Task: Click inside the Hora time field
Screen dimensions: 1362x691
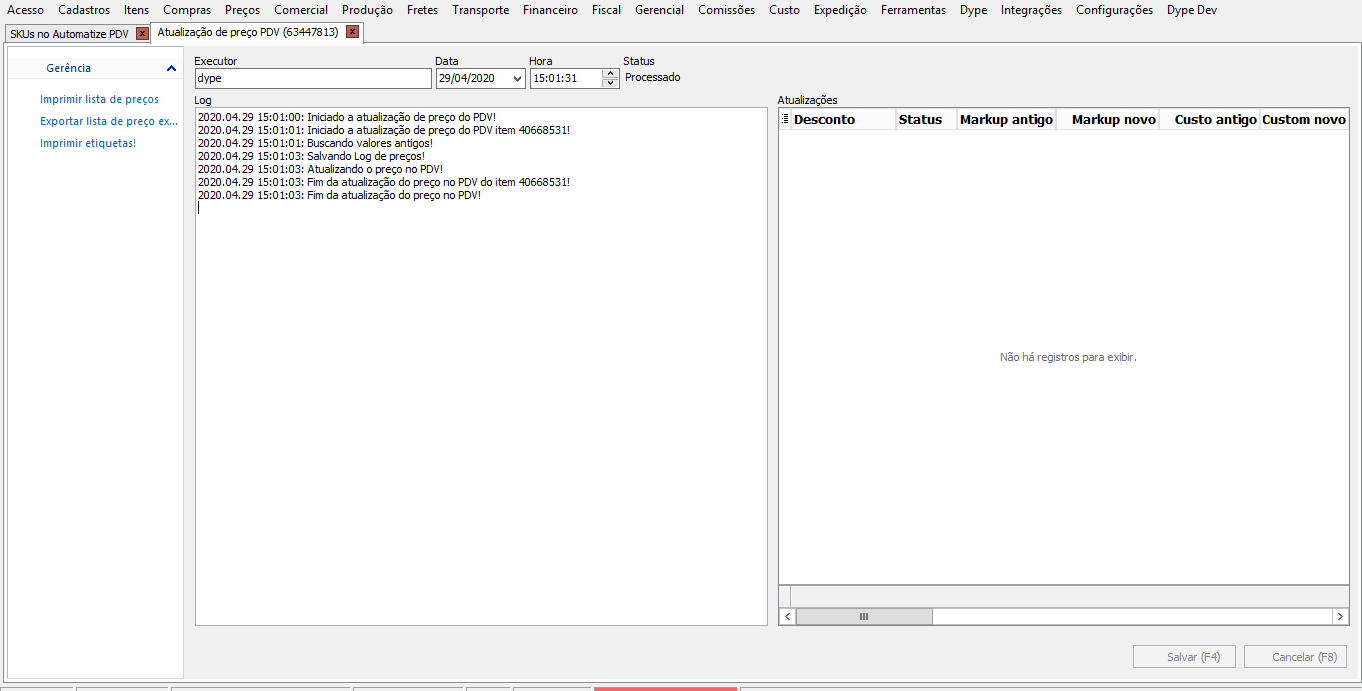Action: pyautogui.click(x=566, y=78)
